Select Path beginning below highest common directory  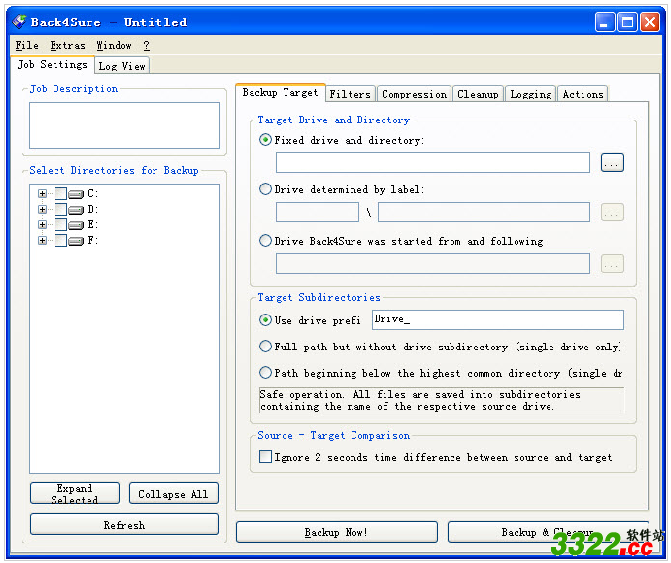click(265, 373)
